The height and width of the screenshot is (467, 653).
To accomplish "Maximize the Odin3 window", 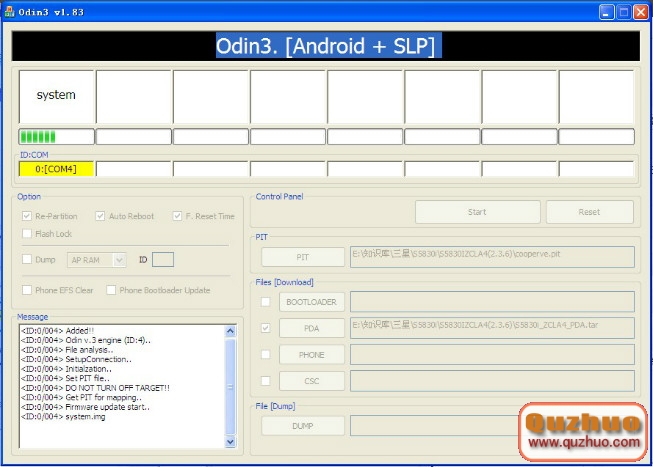I will pos(623,12).
